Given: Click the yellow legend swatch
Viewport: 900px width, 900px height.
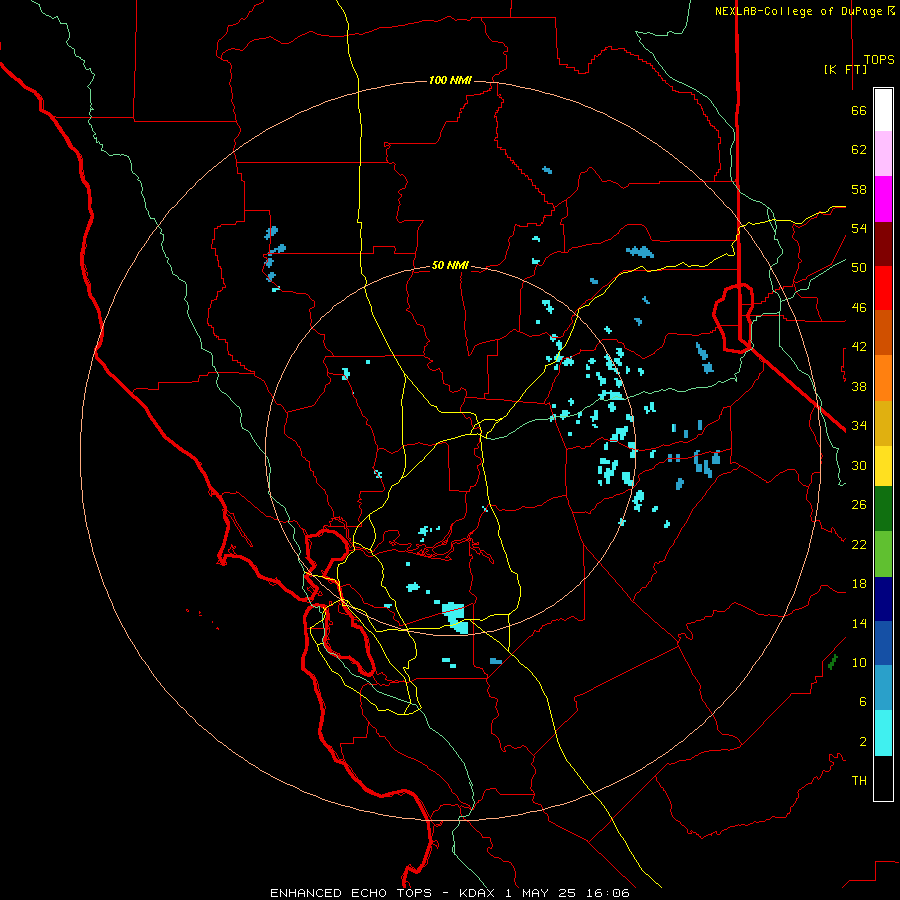Looking at the screenshot, I should point(883,465).
